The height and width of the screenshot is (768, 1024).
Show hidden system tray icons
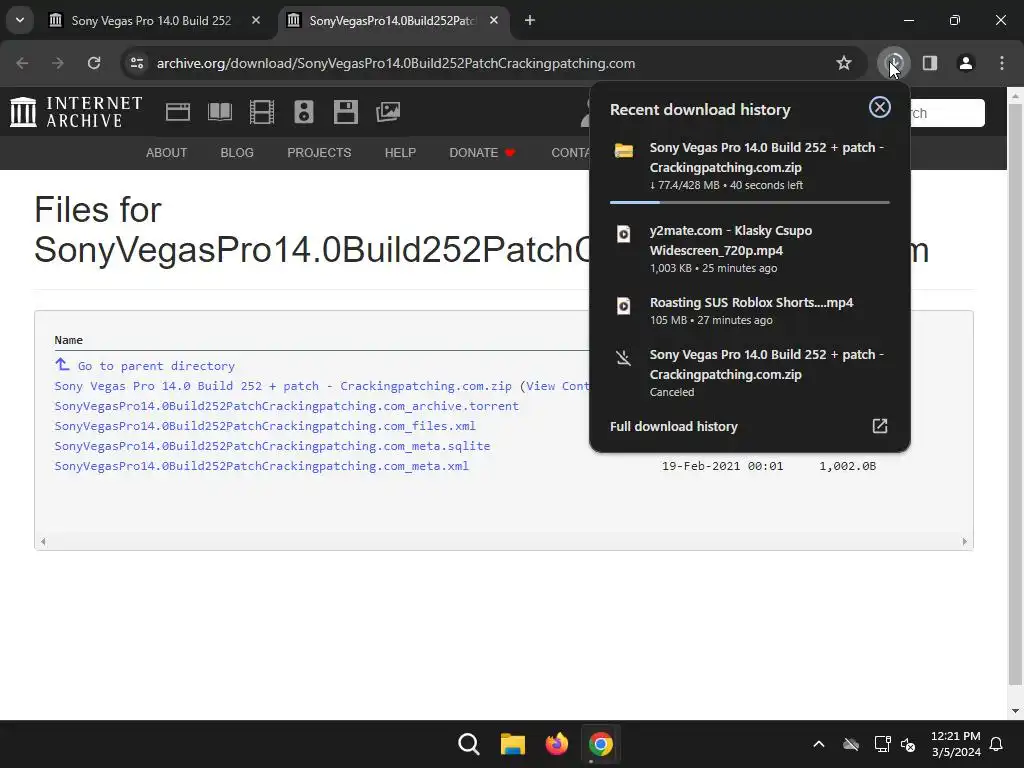coord(819,744)
